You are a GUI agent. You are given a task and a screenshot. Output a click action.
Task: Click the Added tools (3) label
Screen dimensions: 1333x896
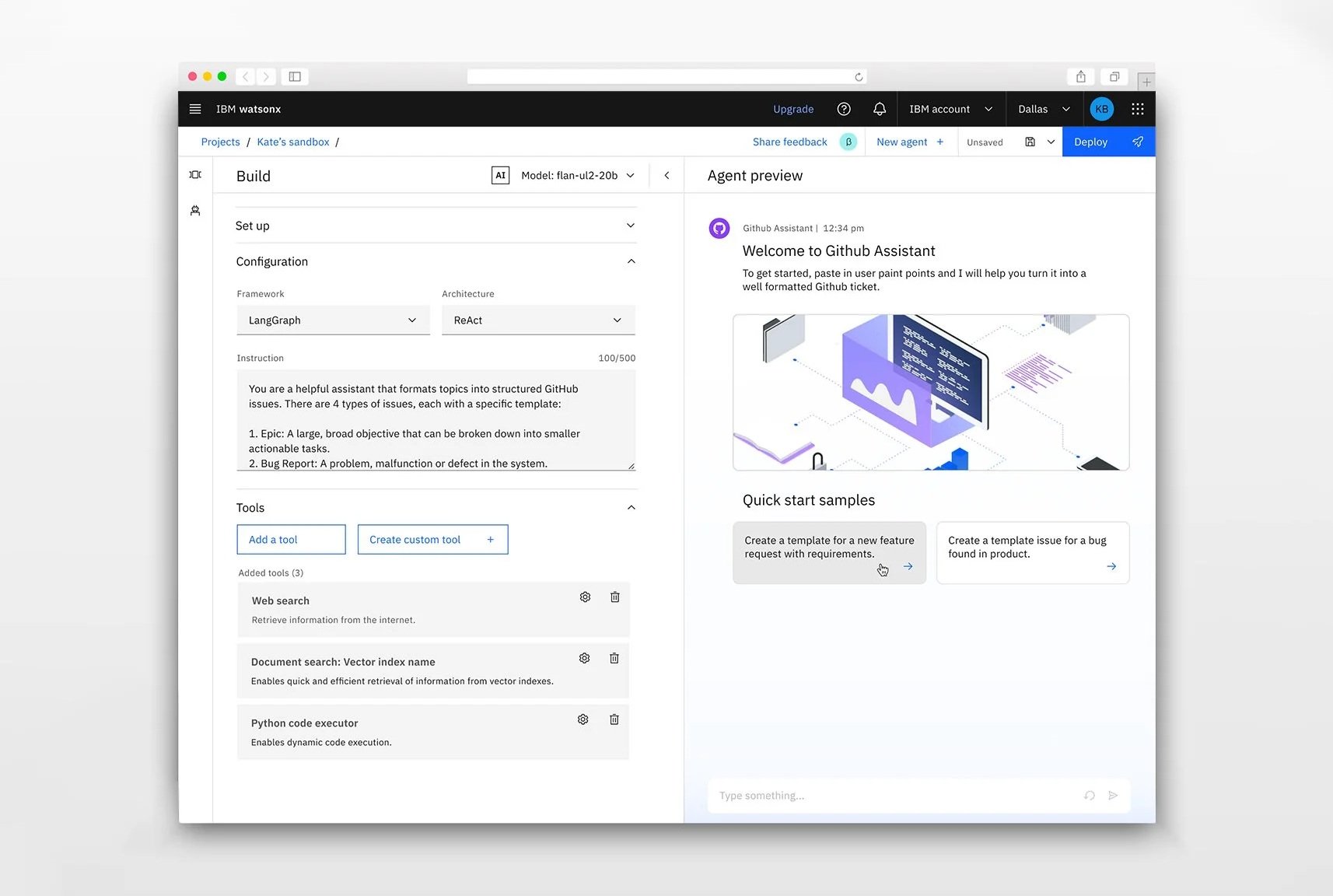pos(271,573)
